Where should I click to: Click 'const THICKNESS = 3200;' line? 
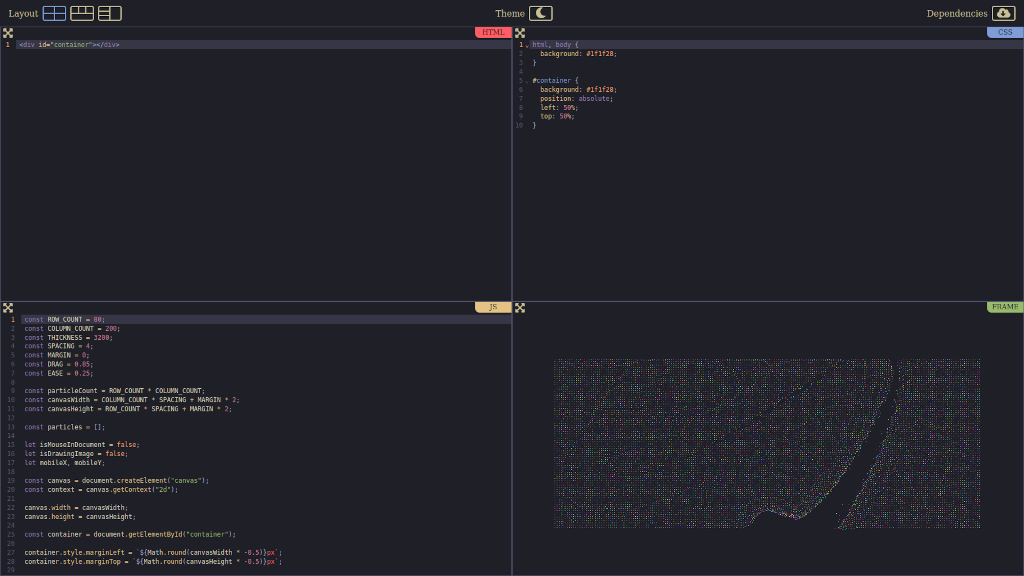click(69, 338)
